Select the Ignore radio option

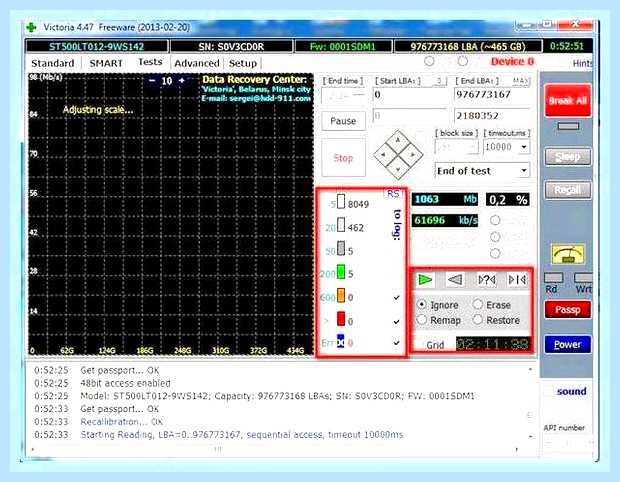(x=422, y=304)
